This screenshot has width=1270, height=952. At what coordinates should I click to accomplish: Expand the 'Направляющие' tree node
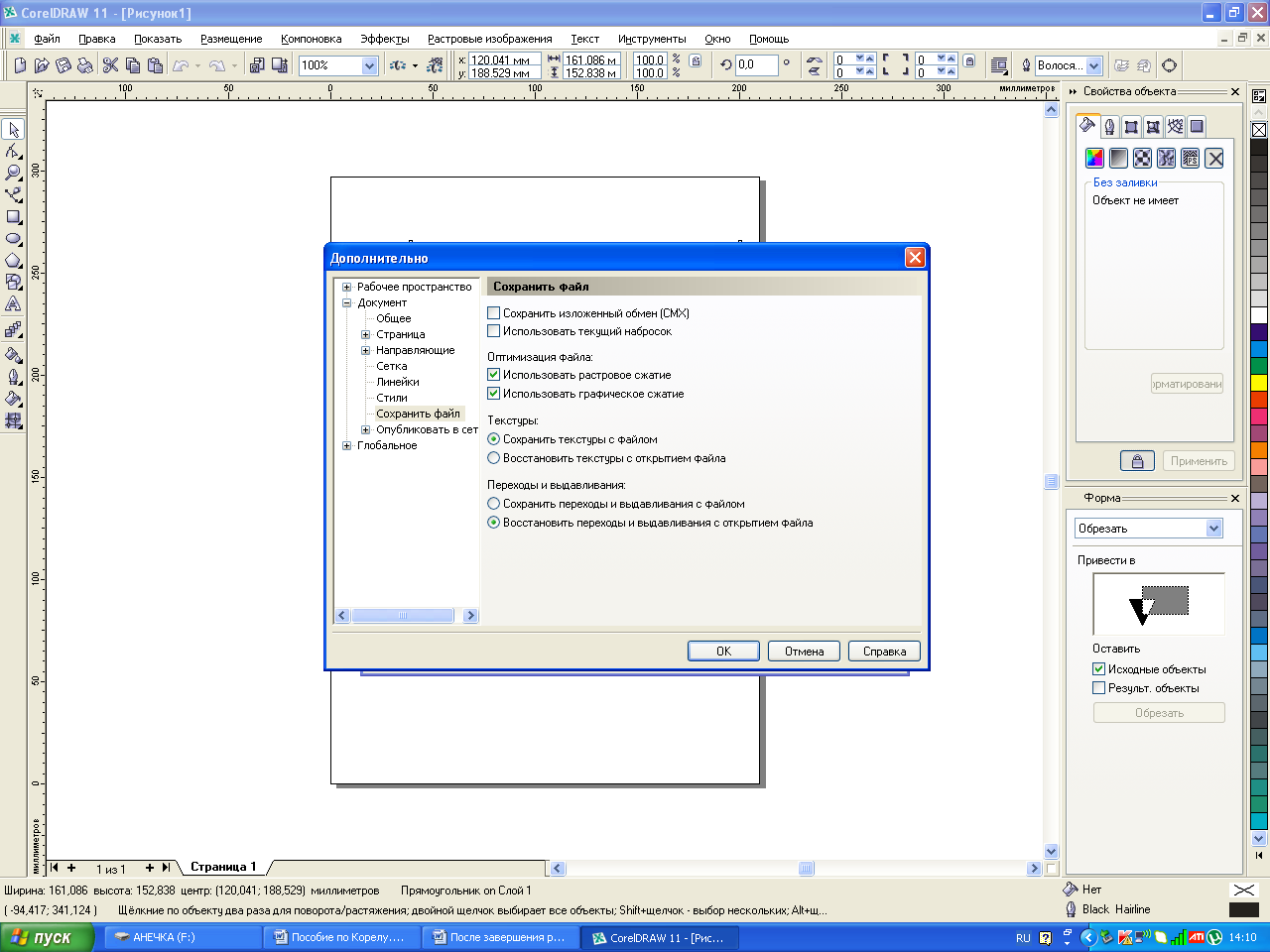(x=366, y=350)
